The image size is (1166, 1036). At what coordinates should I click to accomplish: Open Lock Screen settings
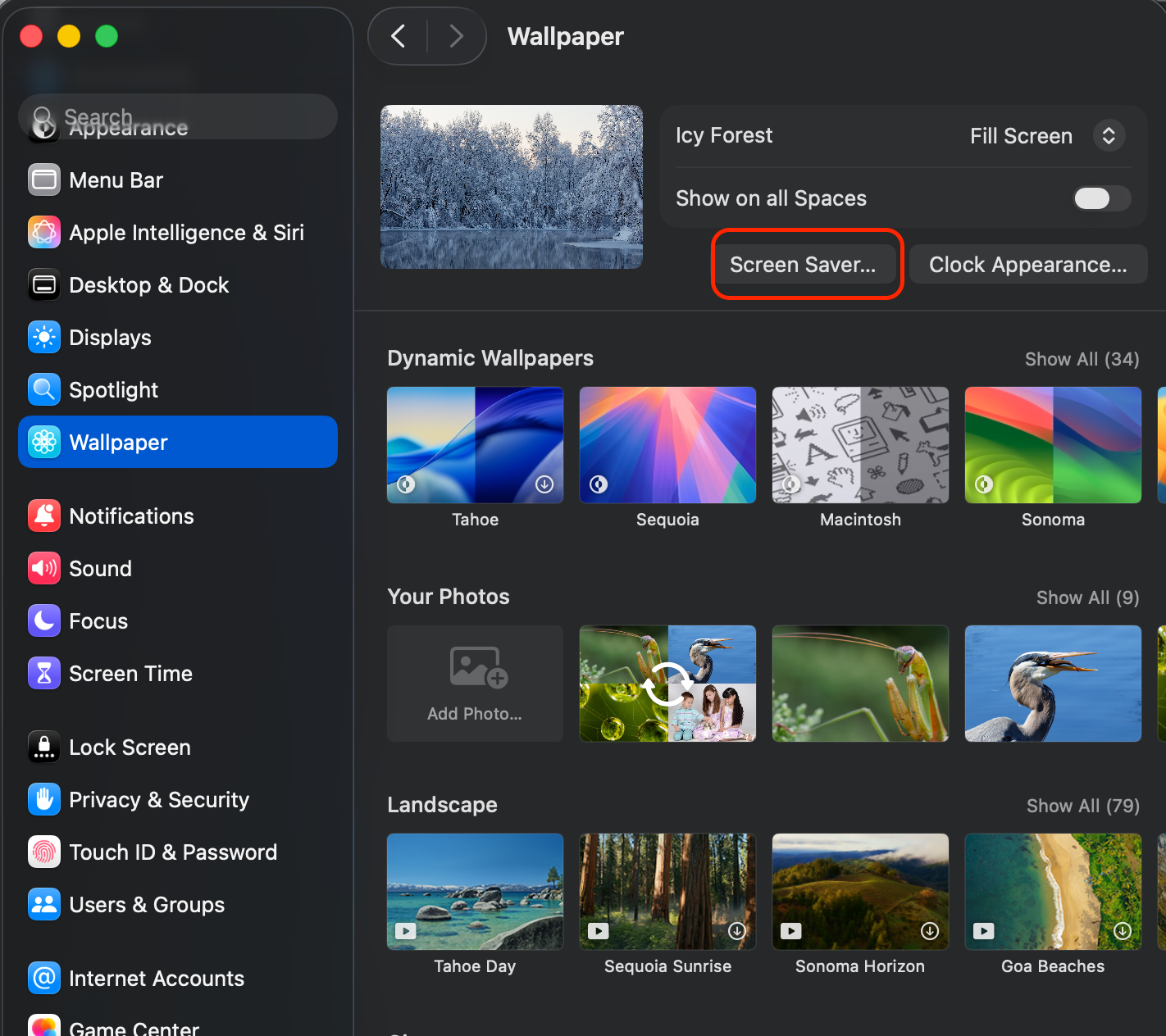(178, 747)
